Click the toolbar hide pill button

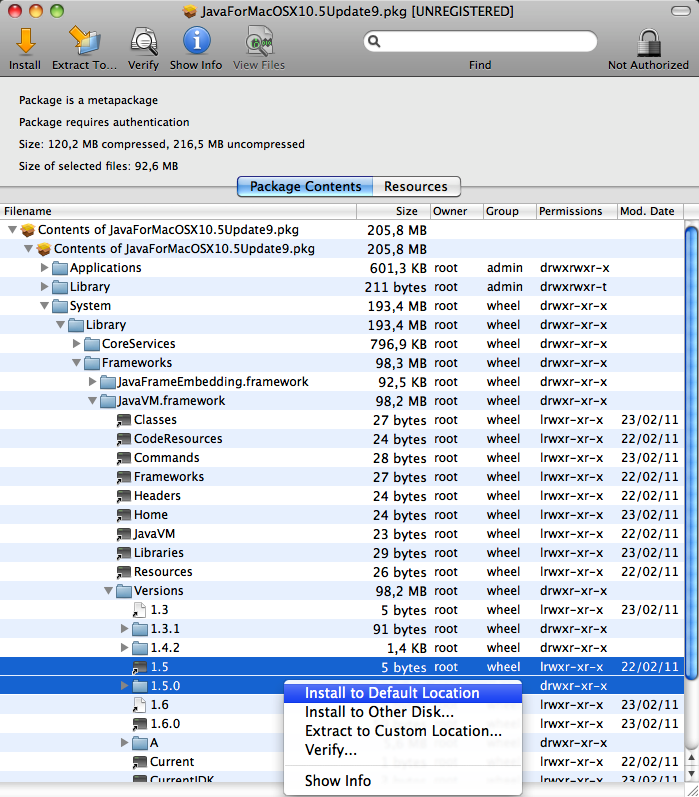680,11
